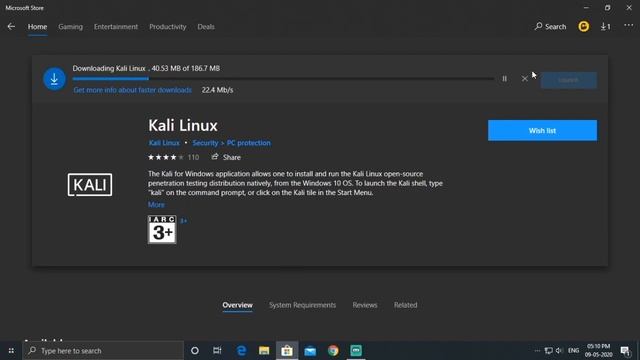Pause the Kali Linux download

pyautogui.click(x=504, y=78)
